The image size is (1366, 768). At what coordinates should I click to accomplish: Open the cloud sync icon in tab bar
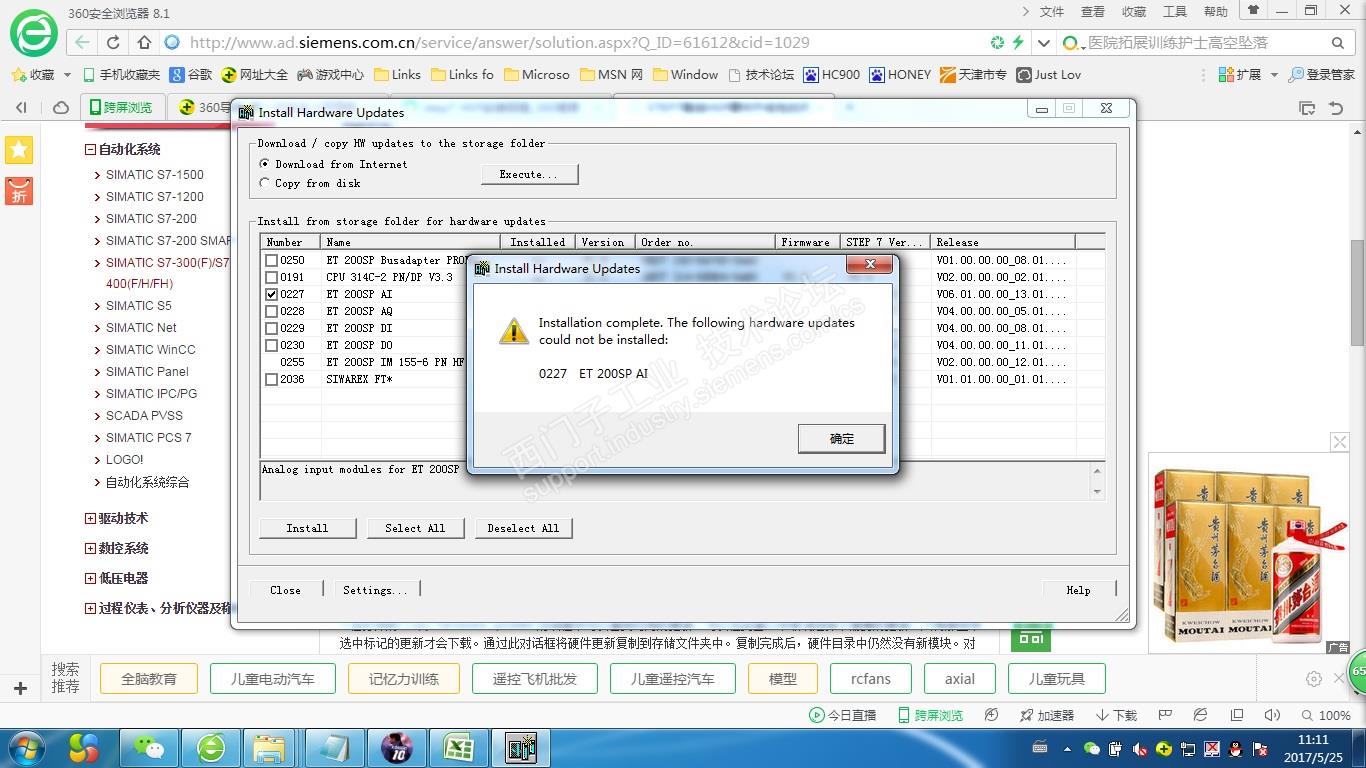(61, 108)
